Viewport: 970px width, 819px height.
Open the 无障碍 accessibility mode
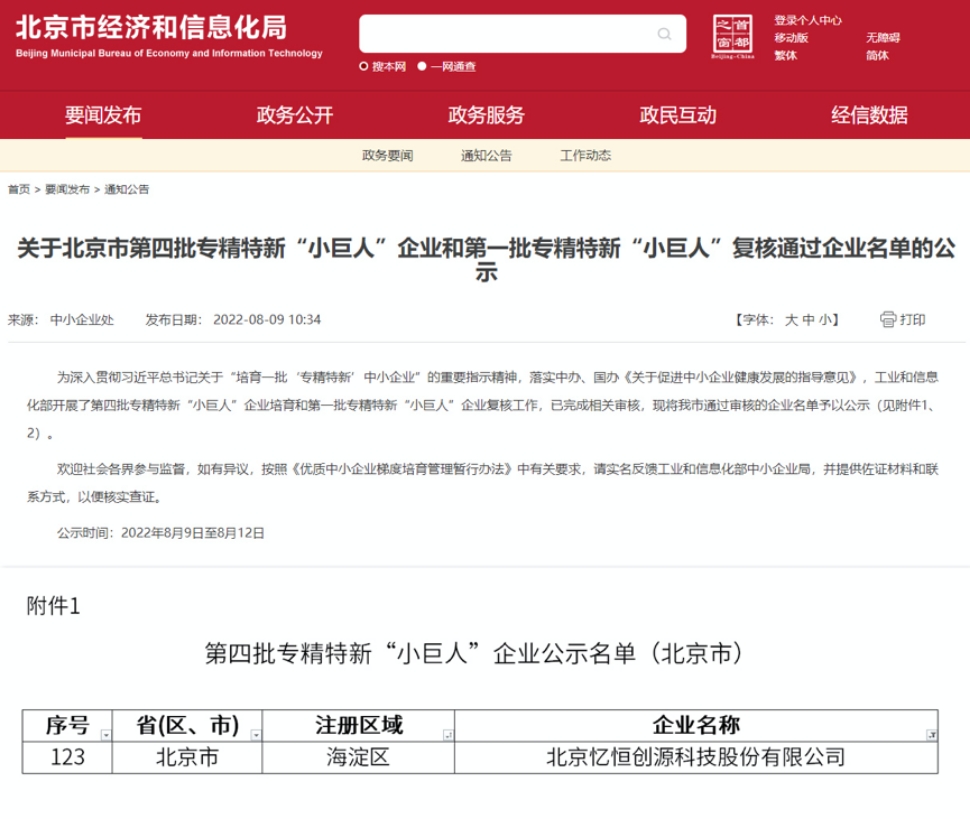coord(883,38)
